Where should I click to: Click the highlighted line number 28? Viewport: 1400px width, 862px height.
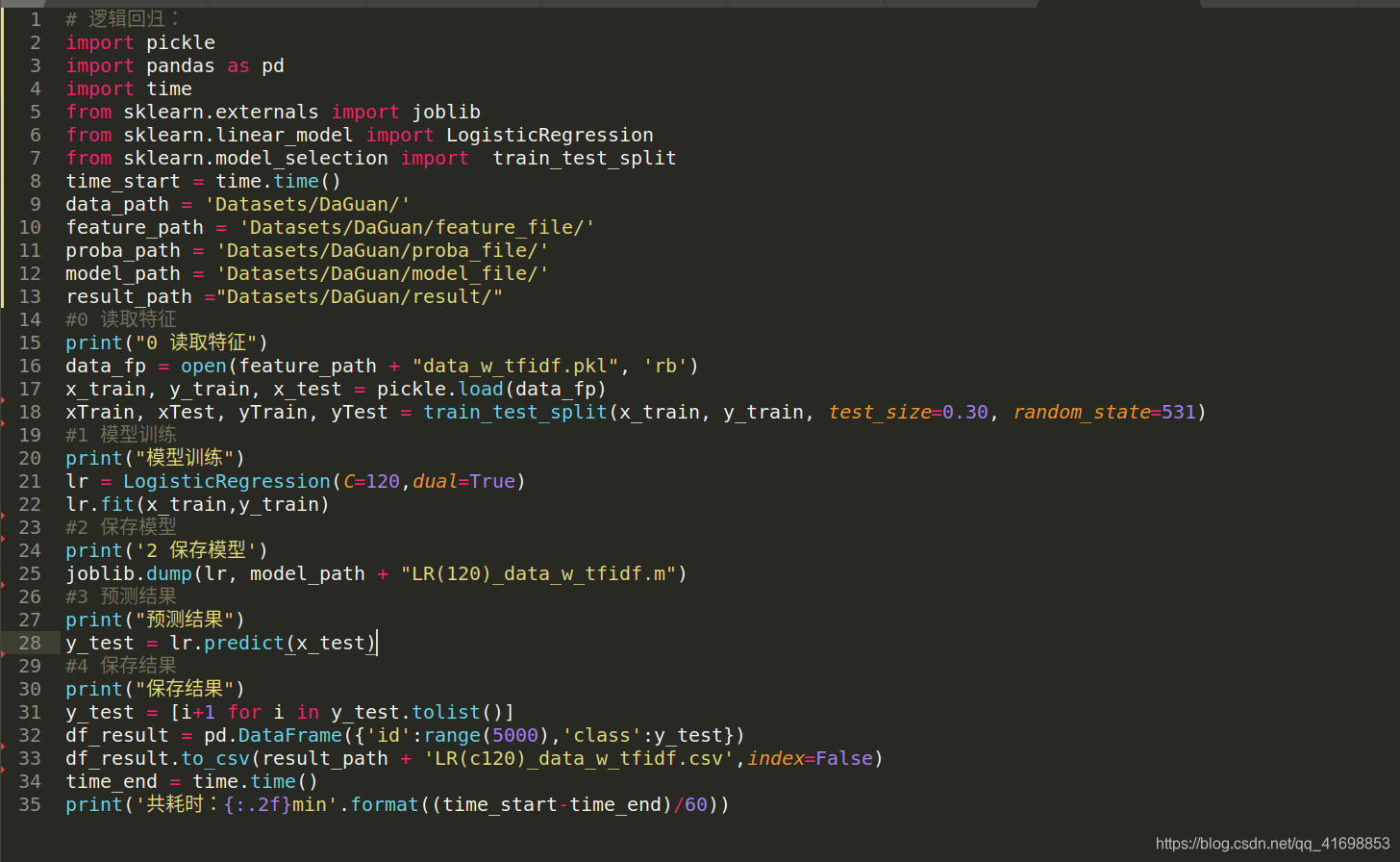coord(30,643)
